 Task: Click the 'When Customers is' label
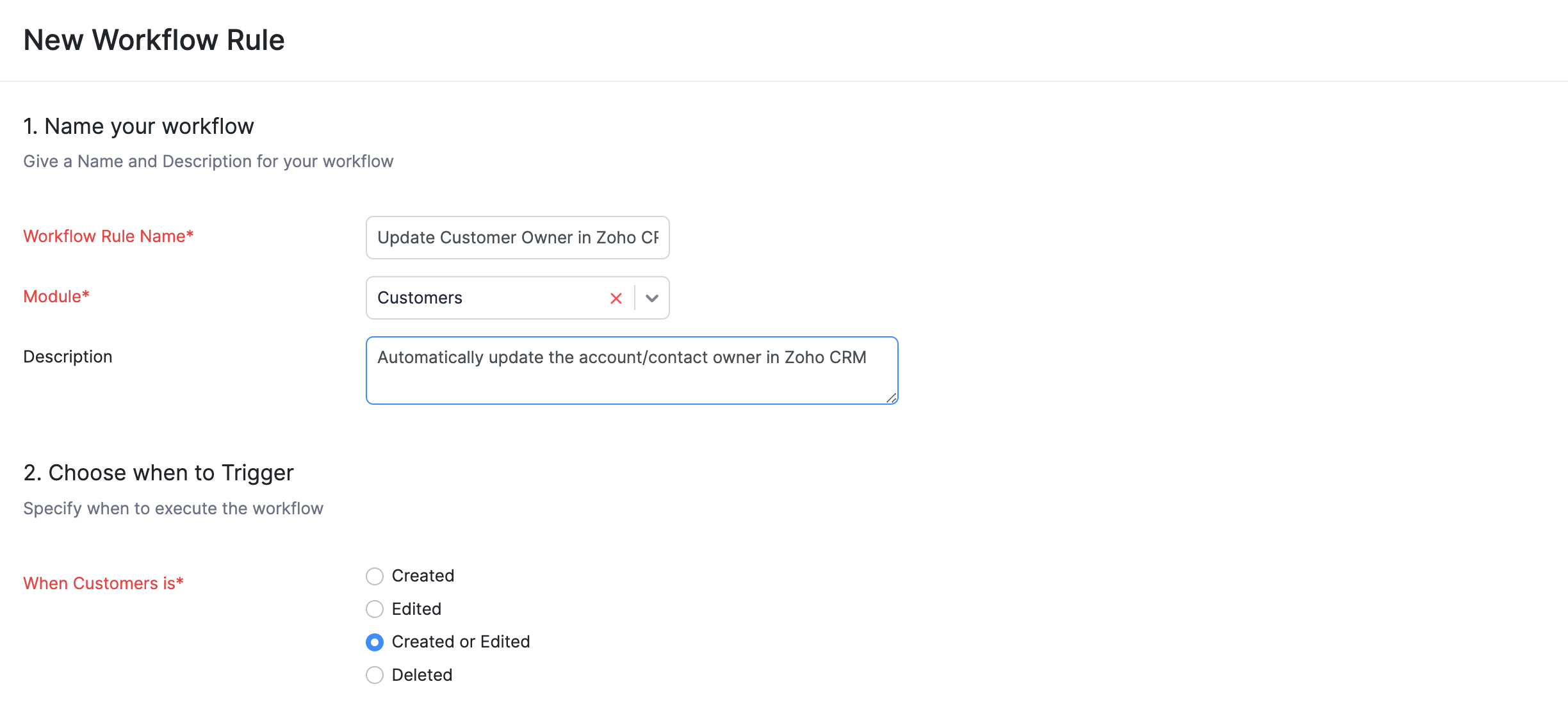[103, 583]
